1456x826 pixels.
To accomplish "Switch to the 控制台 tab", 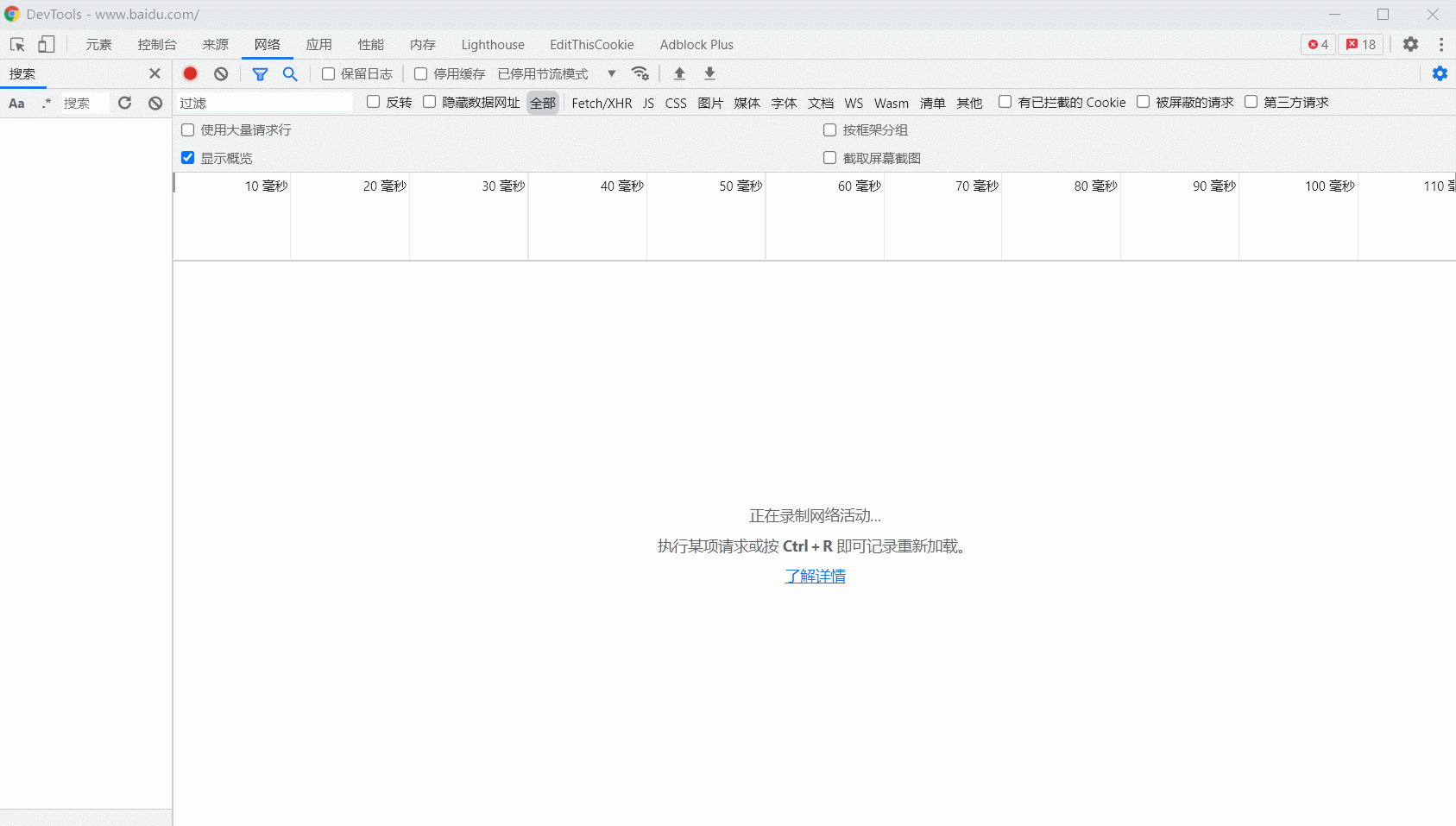I will tap(156, 44).
